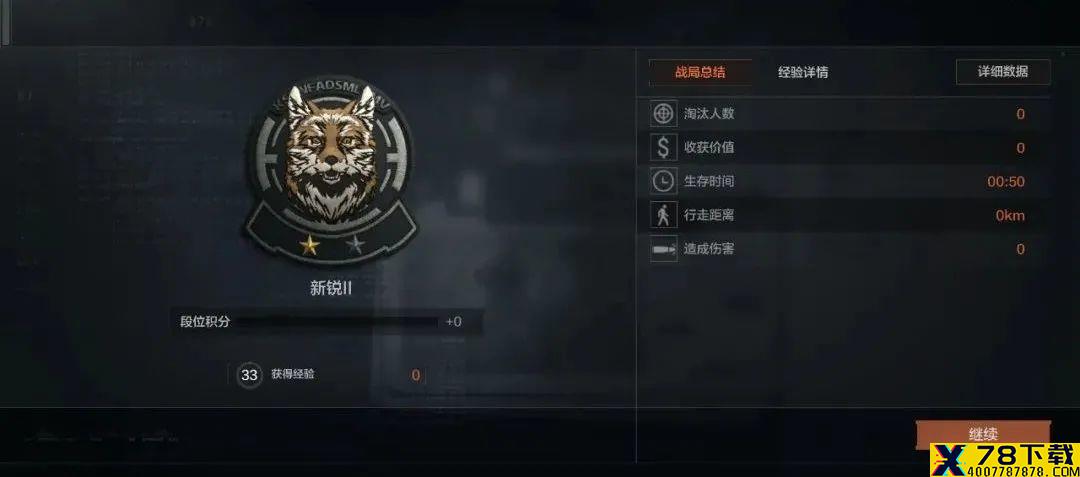Click the level 33 circle badge
Viewport: 1080px width, 477px height.
(x=249, y=375)
